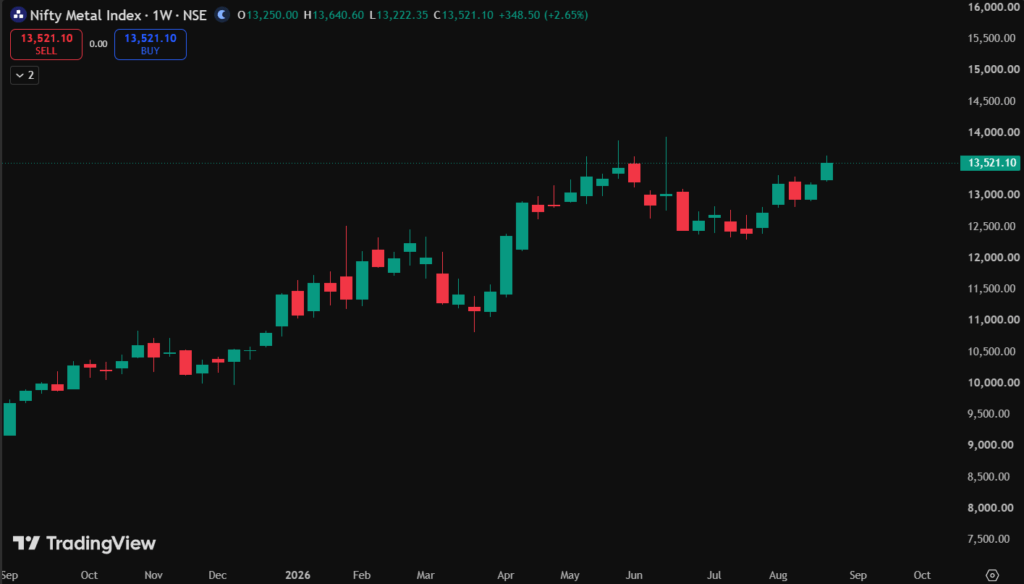Click the high value H13,640.60
This screenshot has height=584, width=1024.
point(334,14)
